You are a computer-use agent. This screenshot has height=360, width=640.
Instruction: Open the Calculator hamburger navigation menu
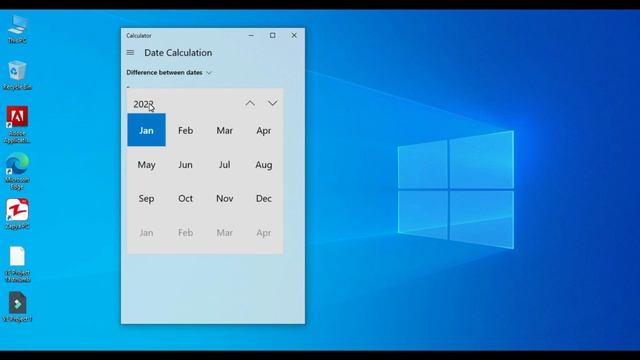pyautogui.click(x=130, y=53)
